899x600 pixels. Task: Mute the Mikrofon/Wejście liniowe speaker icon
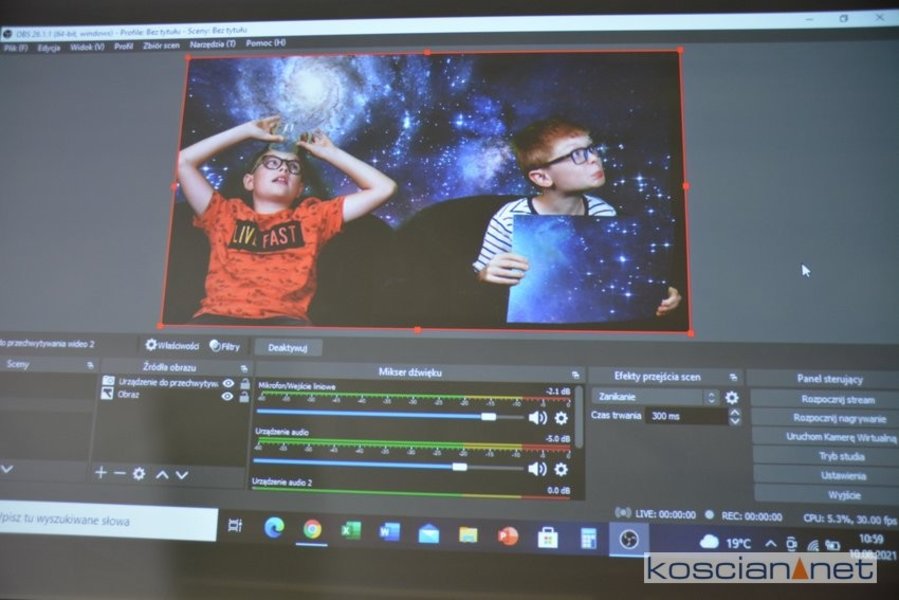tap(538, 418)
